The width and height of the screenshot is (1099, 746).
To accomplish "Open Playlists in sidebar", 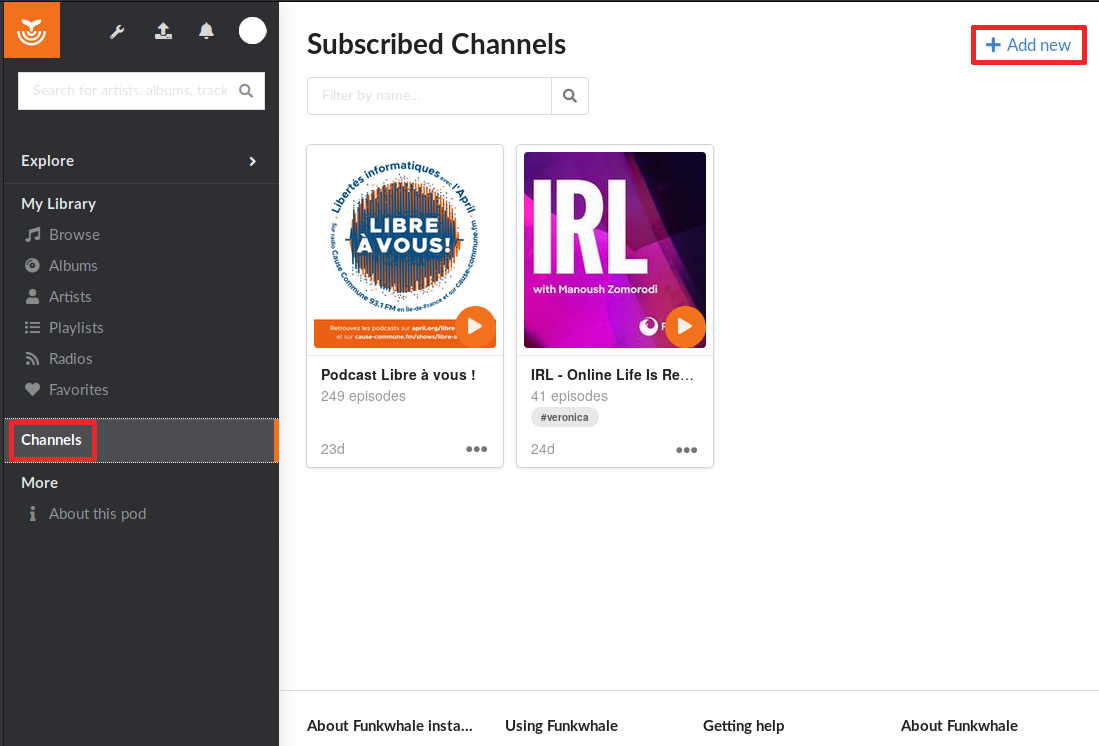I will [x=76, y=327].
